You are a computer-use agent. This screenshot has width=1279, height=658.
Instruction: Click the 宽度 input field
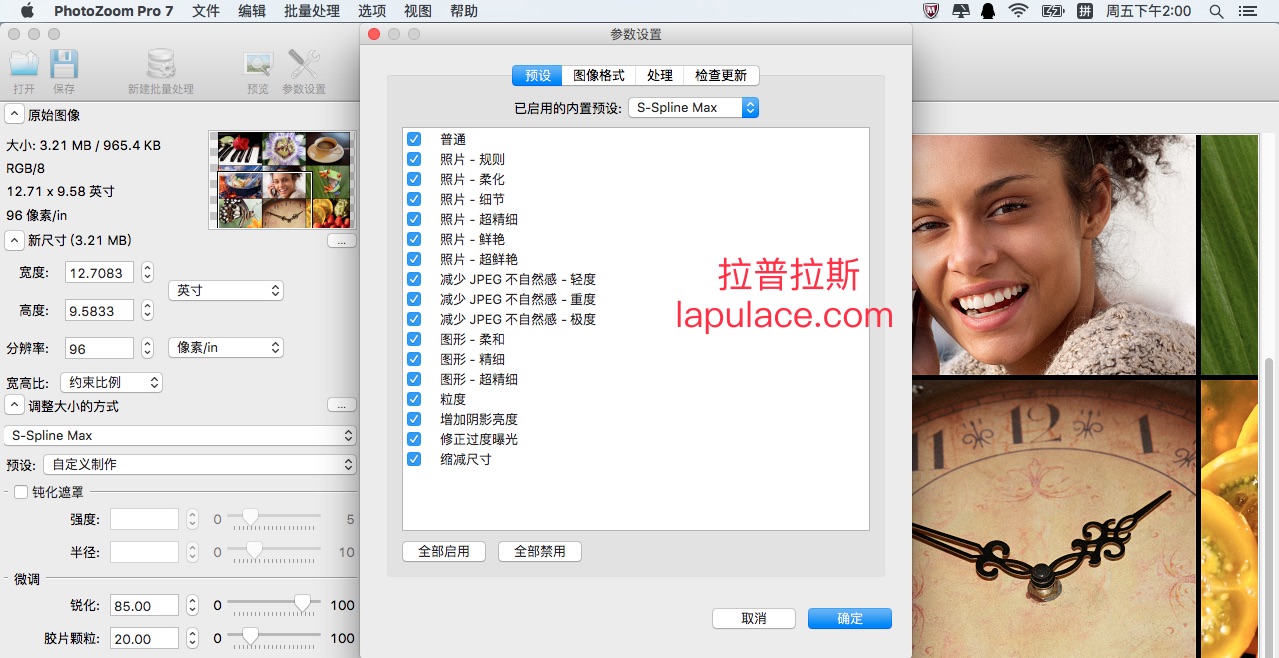coord(99,273)
